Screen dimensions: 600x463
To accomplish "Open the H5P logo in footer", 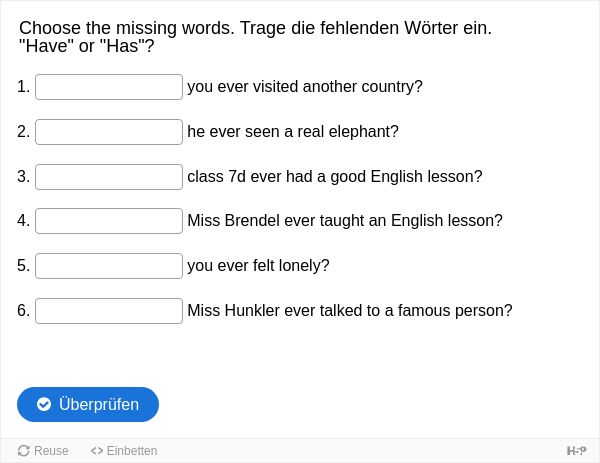I will (576, 451).
